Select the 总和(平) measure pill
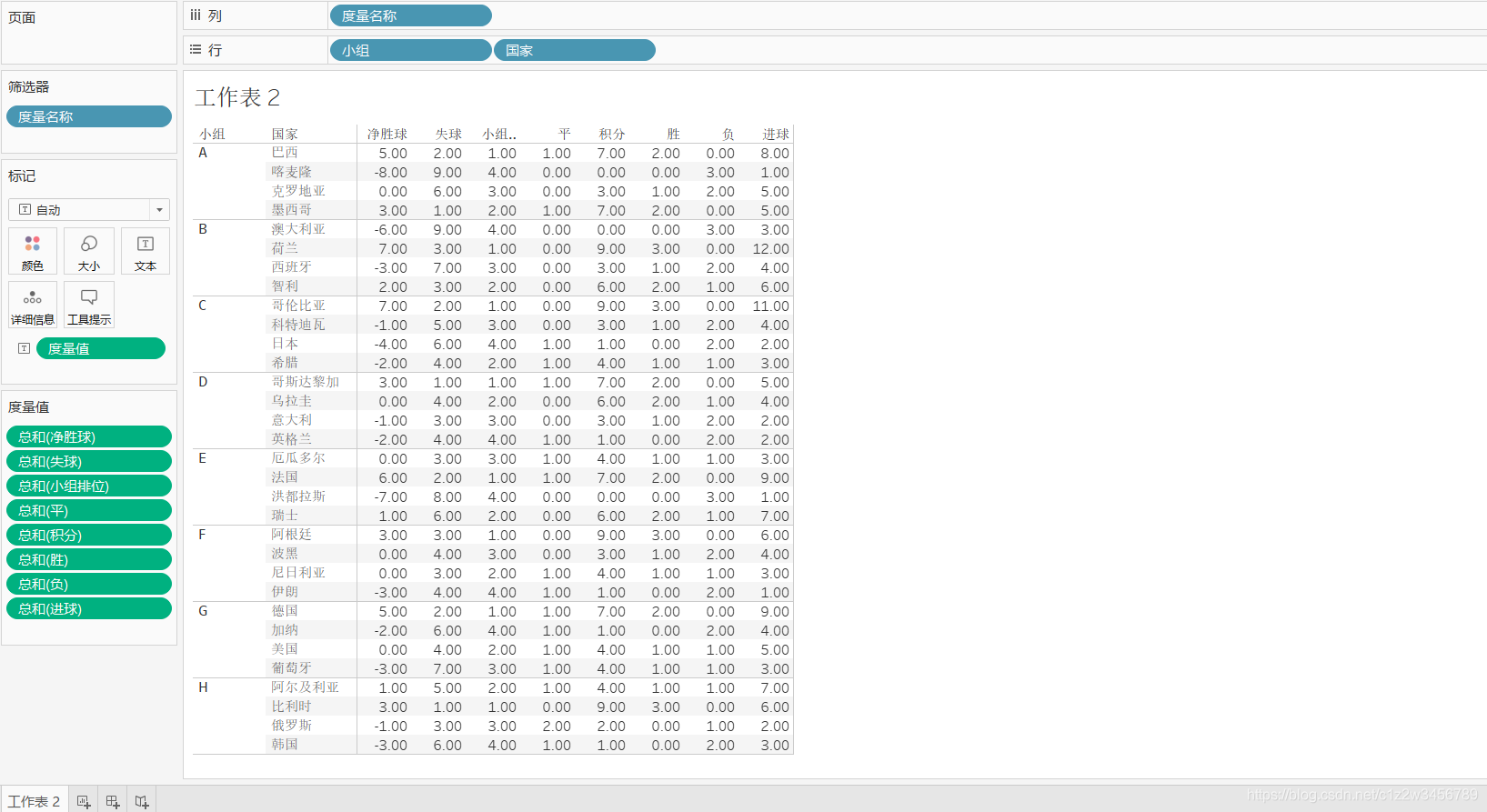 click(89, 510)
